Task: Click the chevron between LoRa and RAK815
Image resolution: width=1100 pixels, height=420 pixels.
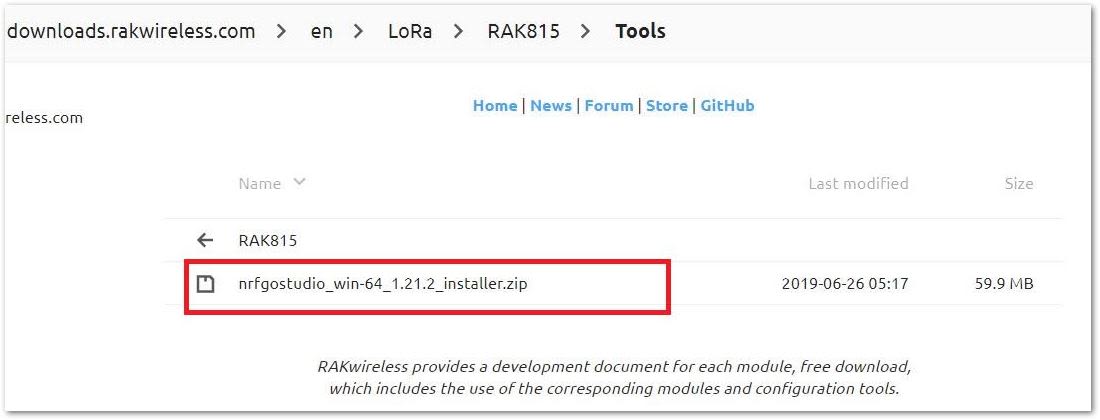Action: 459,32
